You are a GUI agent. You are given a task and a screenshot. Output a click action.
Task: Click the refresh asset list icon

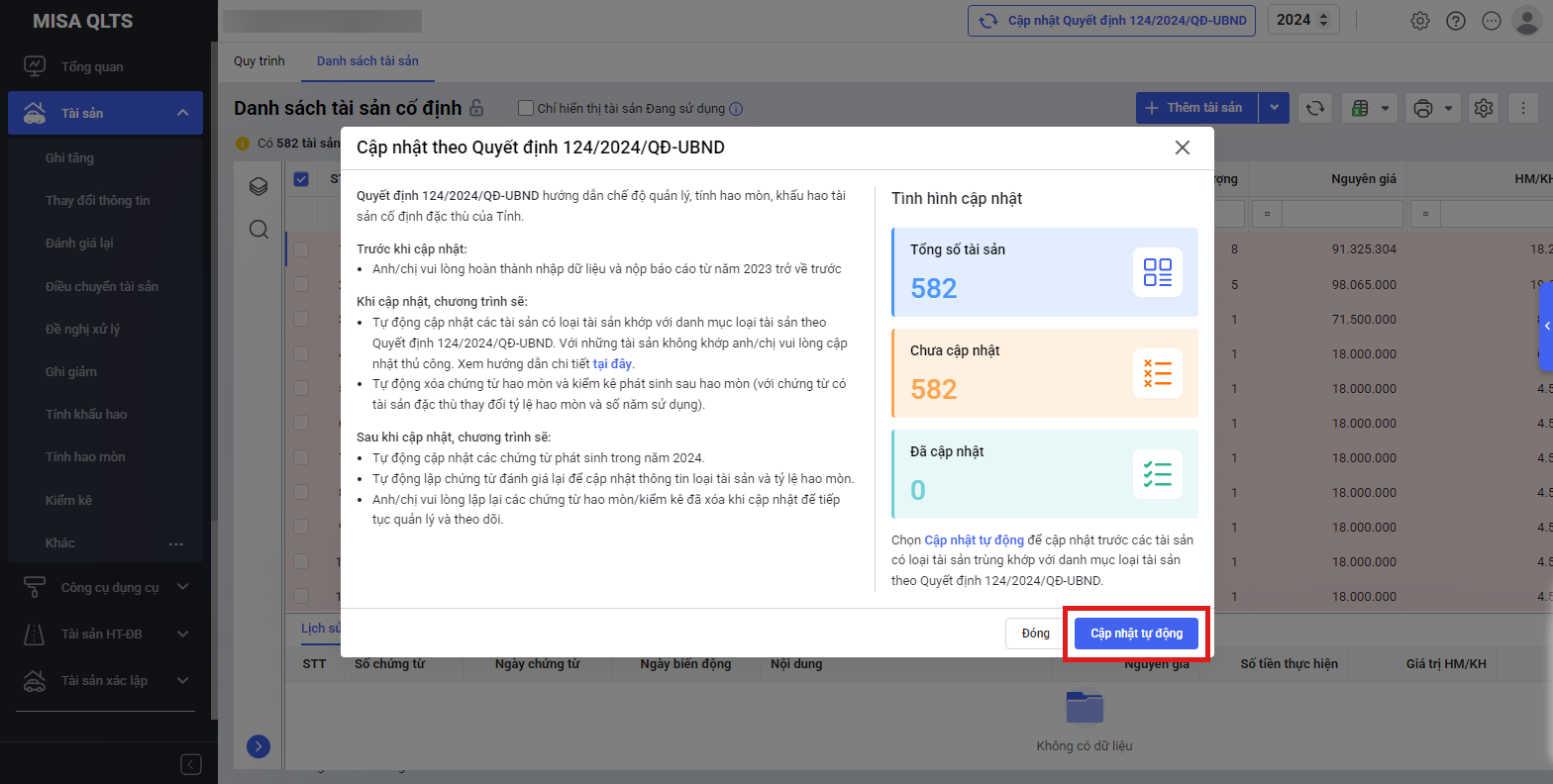tap(1315, 108)
